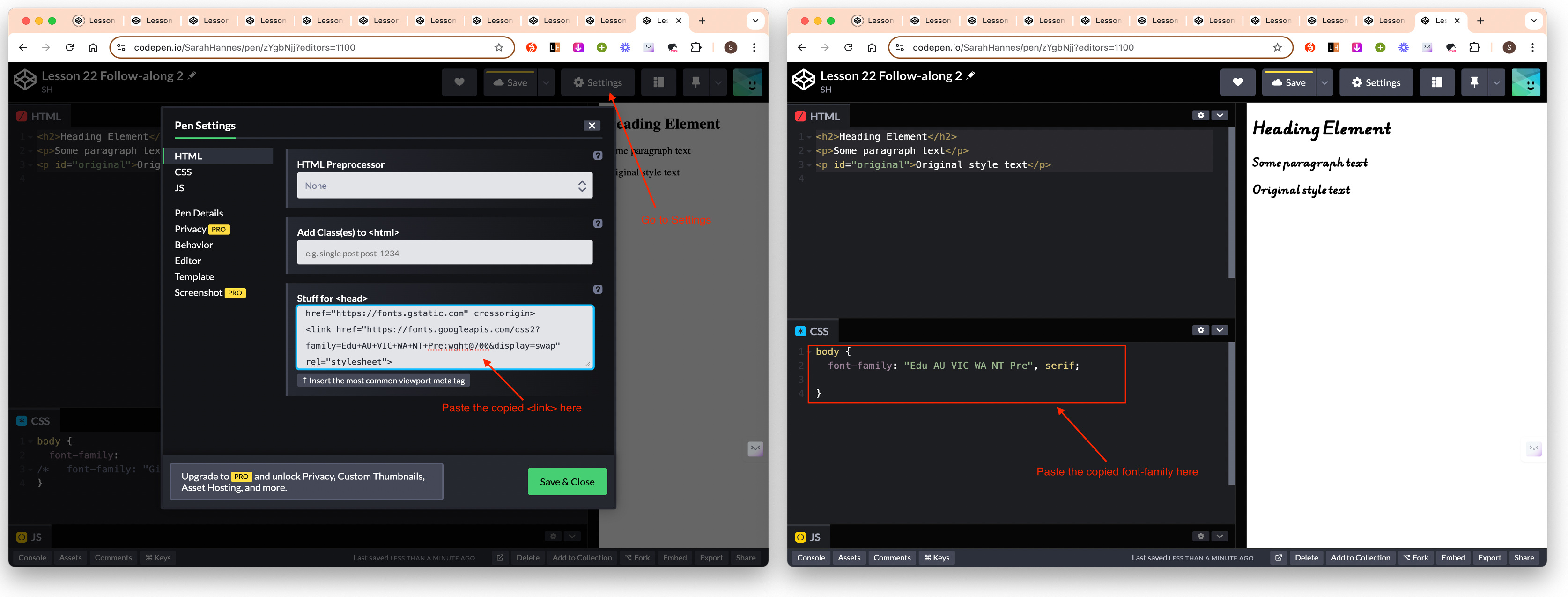
Task: Expand JS editor chevron menu in the right window
Action: pyautogui.click(x=1219, y=537)
